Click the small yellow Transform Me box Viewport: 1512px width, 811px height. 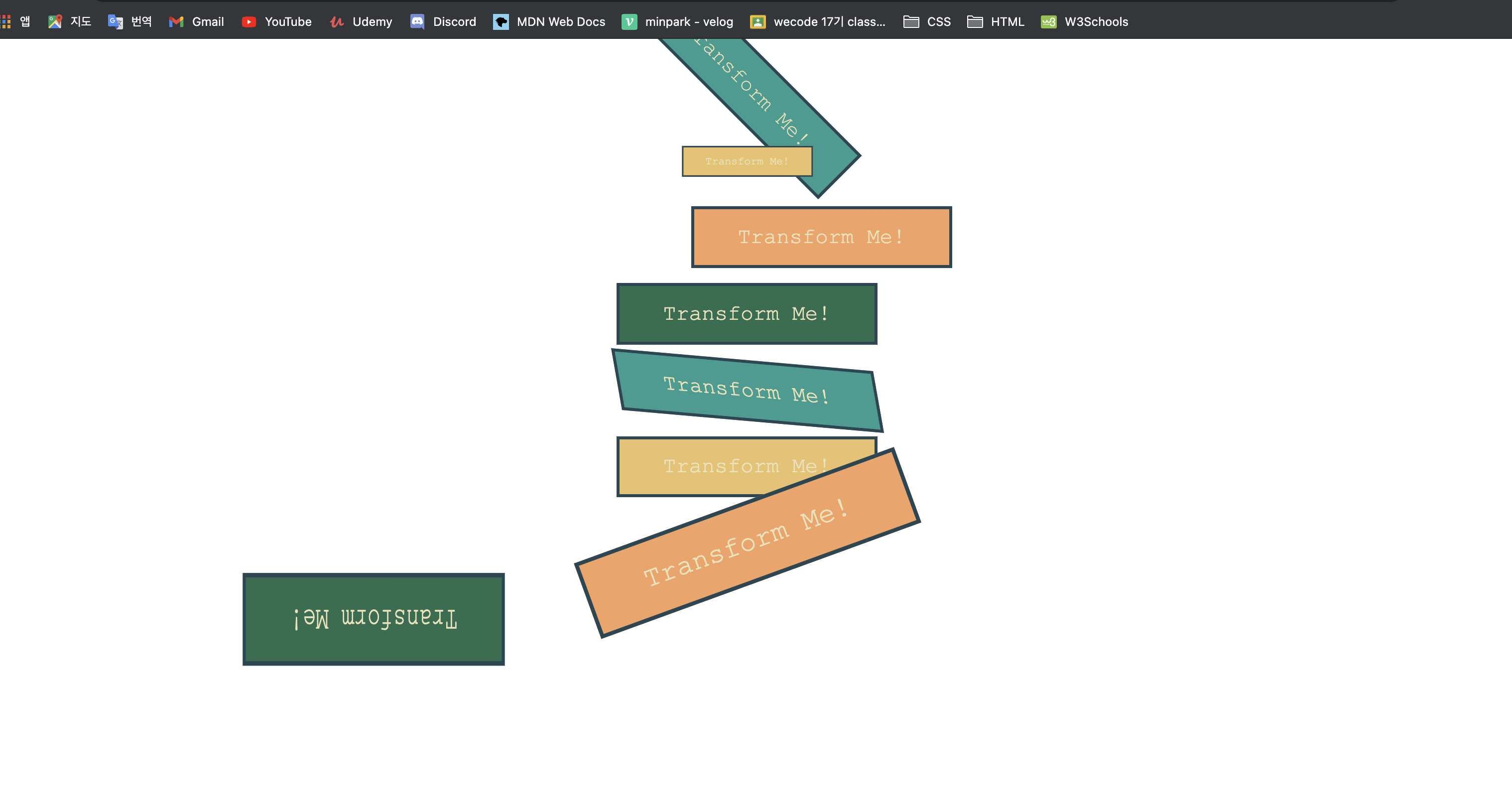747,161
